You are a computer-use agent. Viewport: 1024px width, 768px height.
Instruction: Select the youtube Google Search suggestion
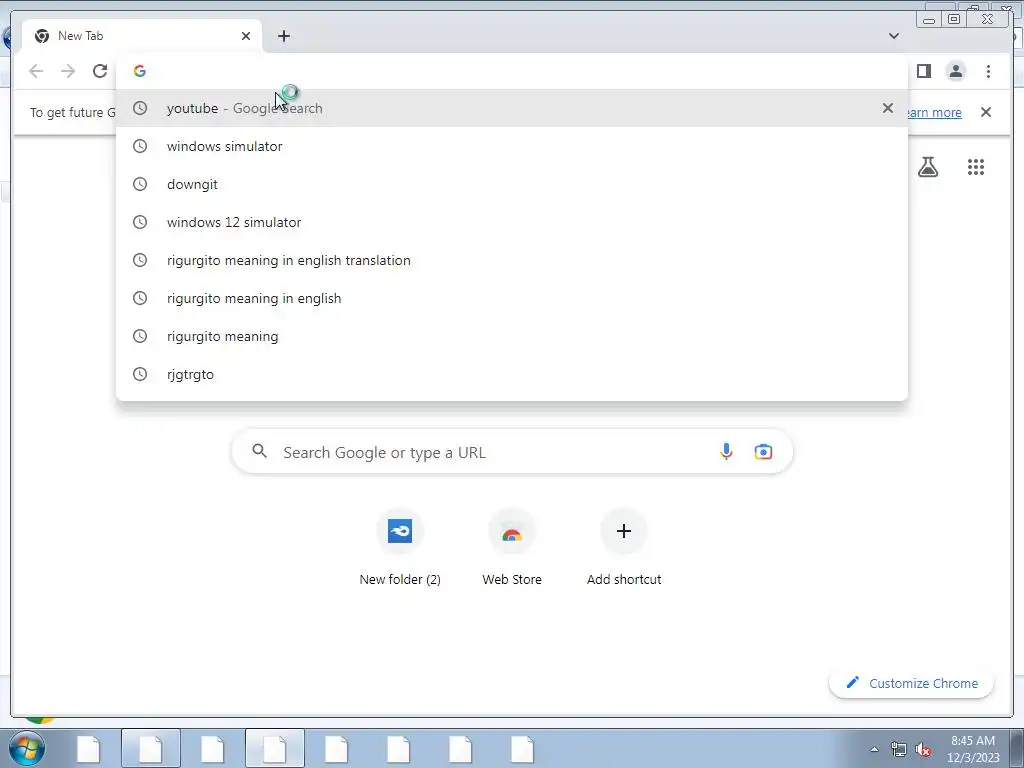tap(512, 108)
